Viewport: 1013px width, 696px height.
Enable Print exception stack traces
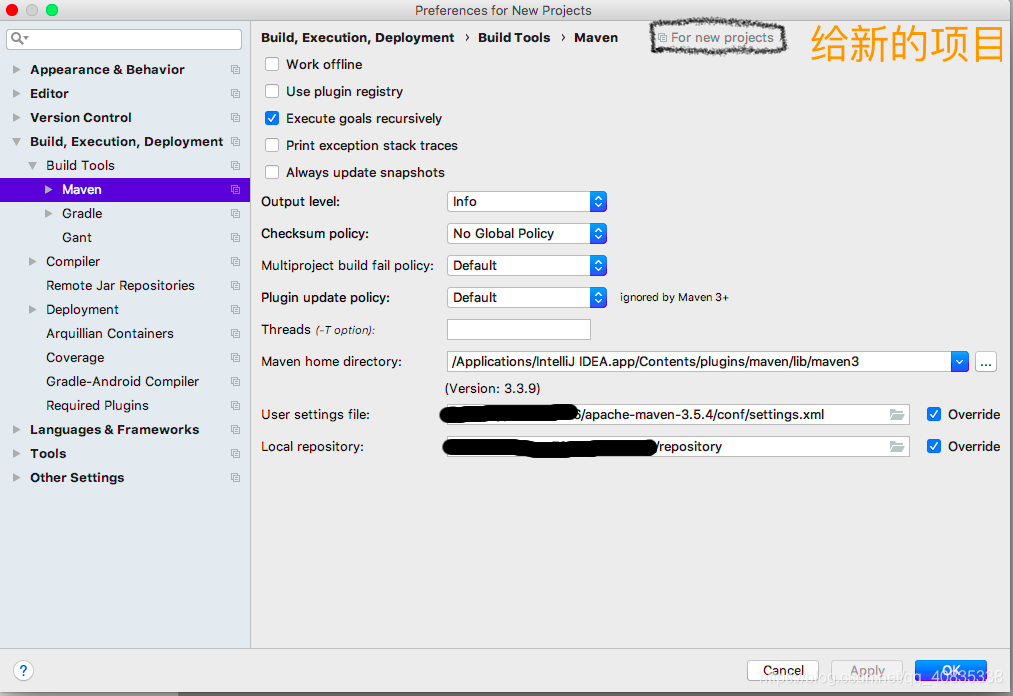(x=272, y=145)
